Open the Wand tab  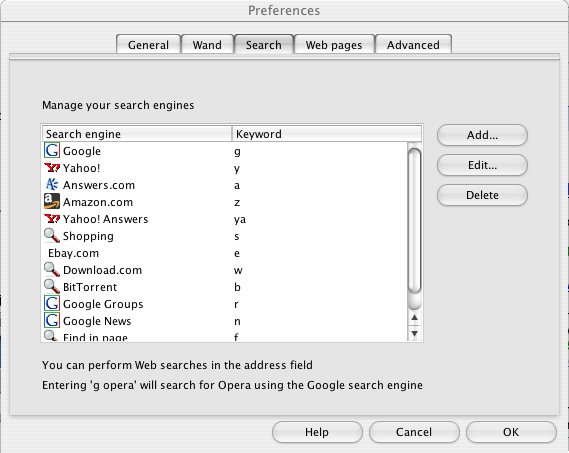(207, 45)
